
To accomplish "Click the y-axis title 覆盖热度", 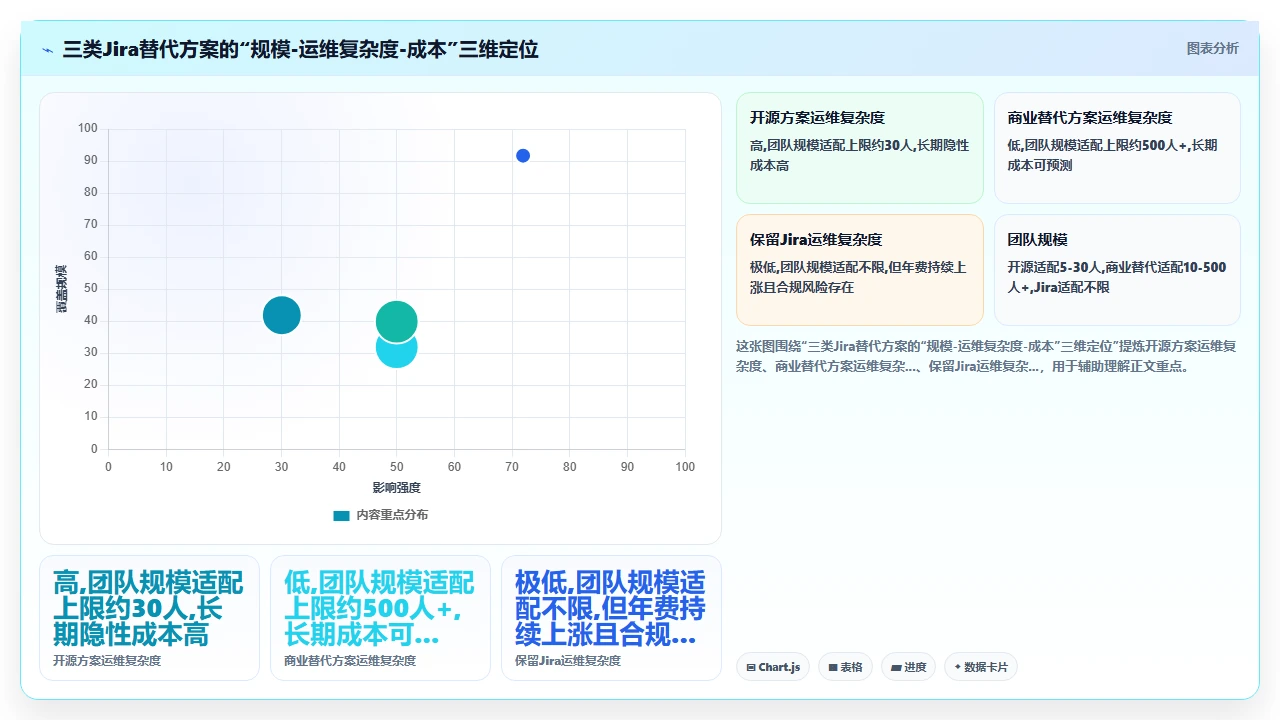I will click(x=61, y=289).
